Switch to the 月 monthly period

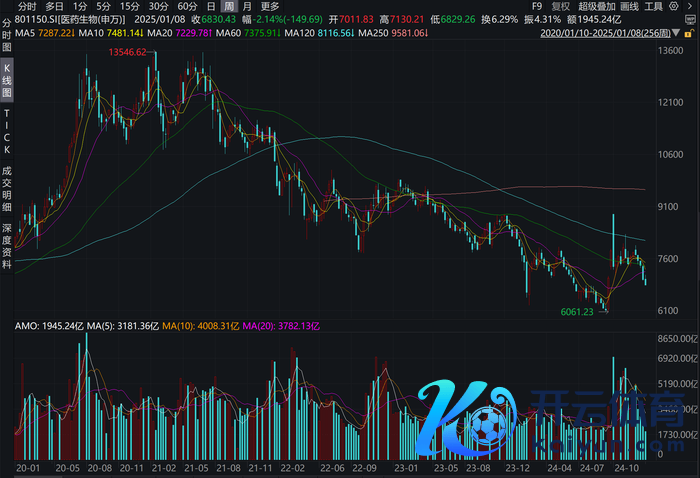247,6
